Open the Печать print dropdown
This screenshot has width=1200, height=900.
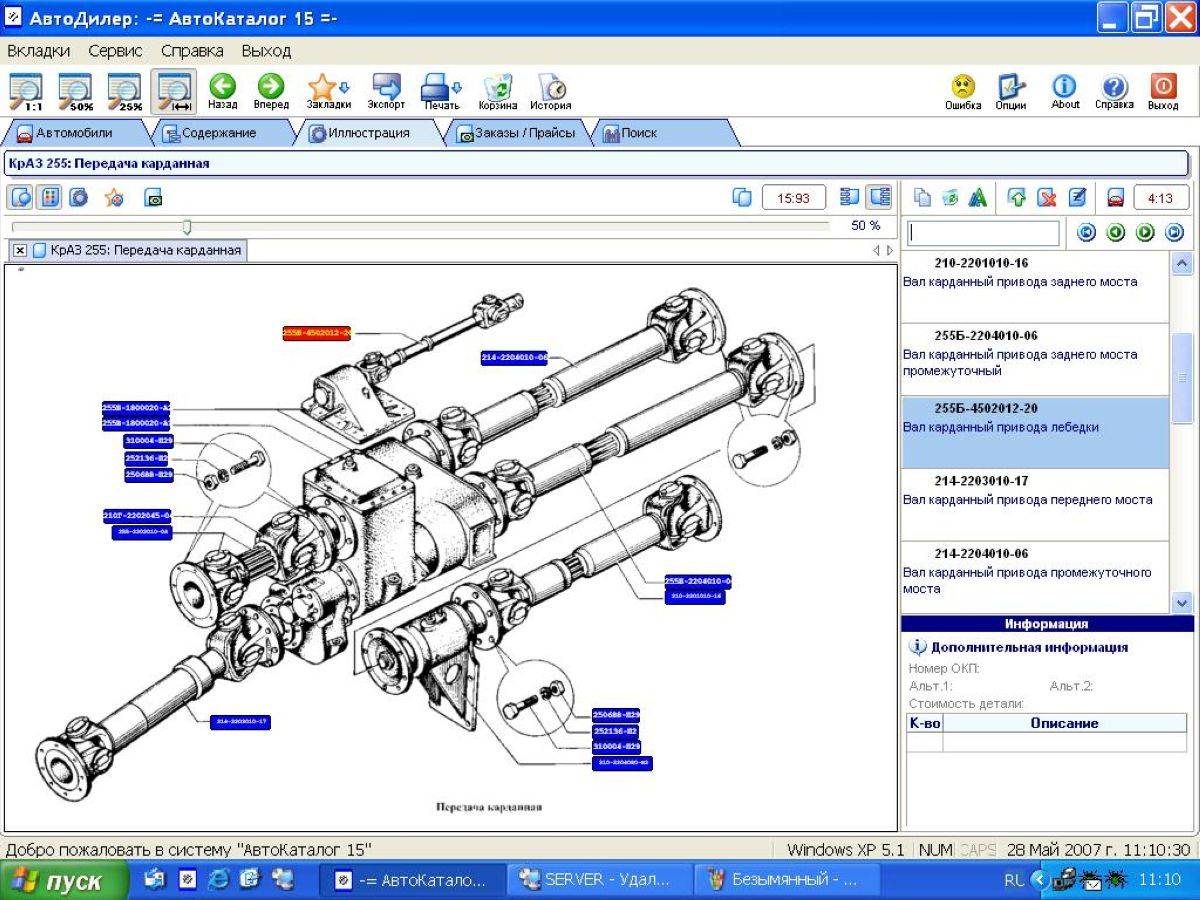[x=441, y=91]
